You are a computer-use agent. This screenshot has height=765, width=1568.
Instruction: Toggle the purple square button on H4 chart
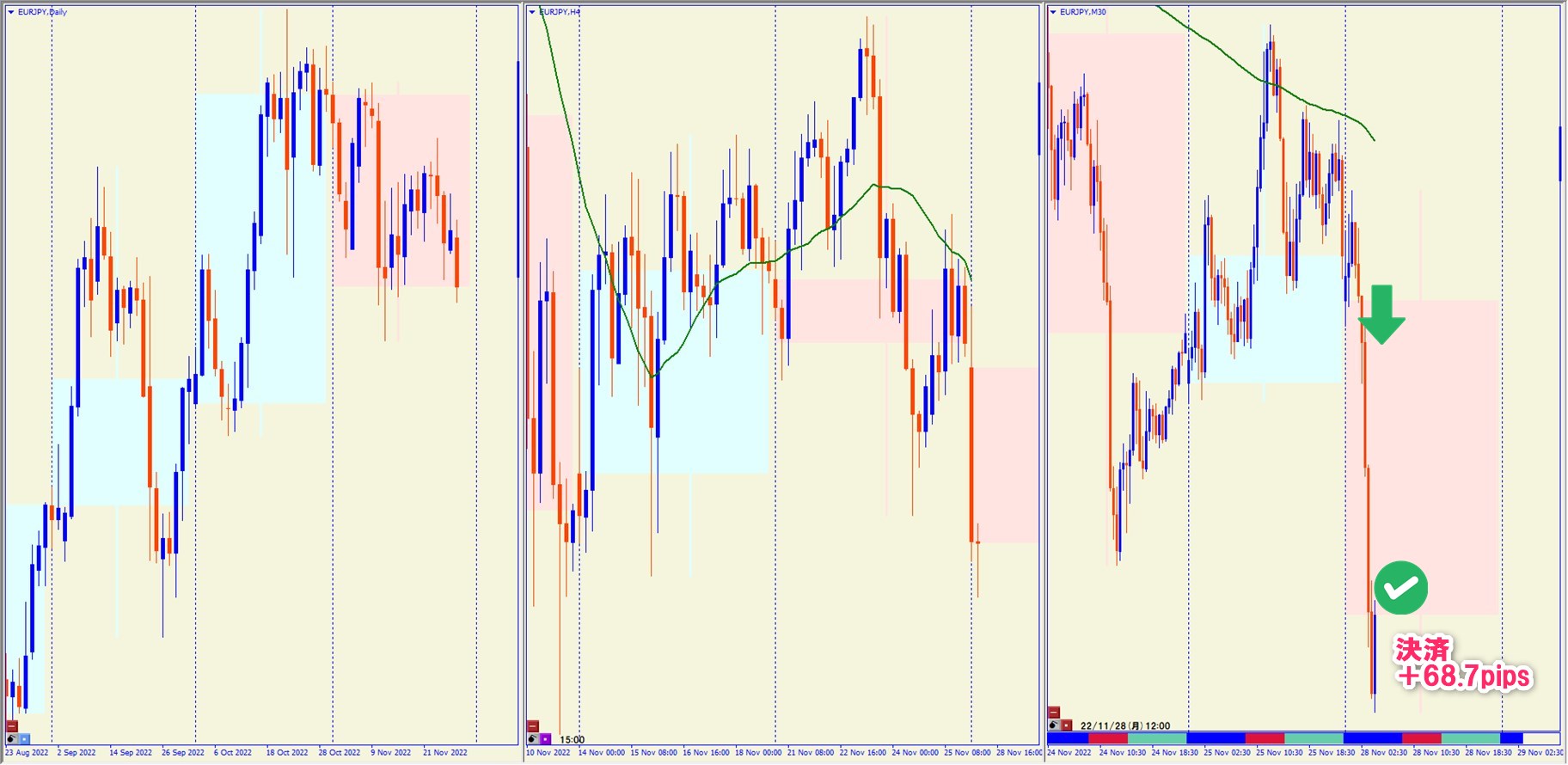point(545,738)
